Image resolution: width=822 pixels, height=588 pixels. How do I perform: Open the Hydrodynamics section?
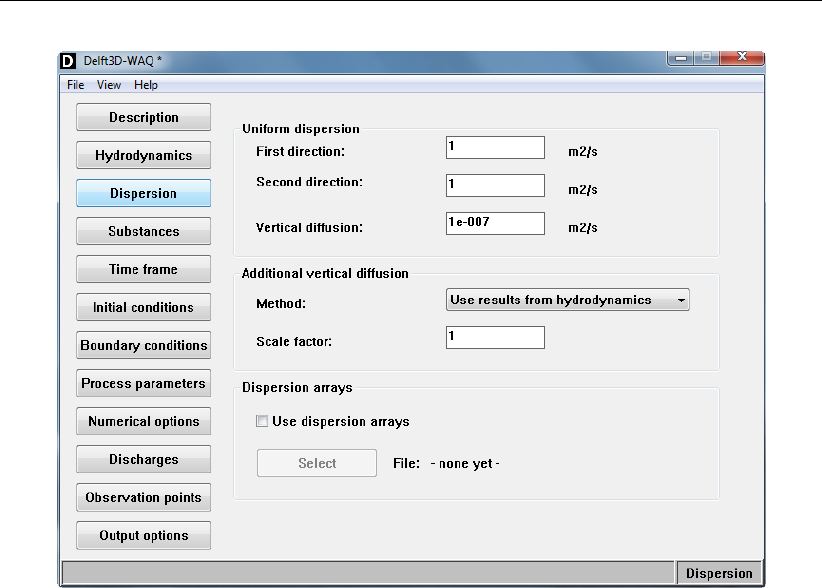(x=144, y=155)
